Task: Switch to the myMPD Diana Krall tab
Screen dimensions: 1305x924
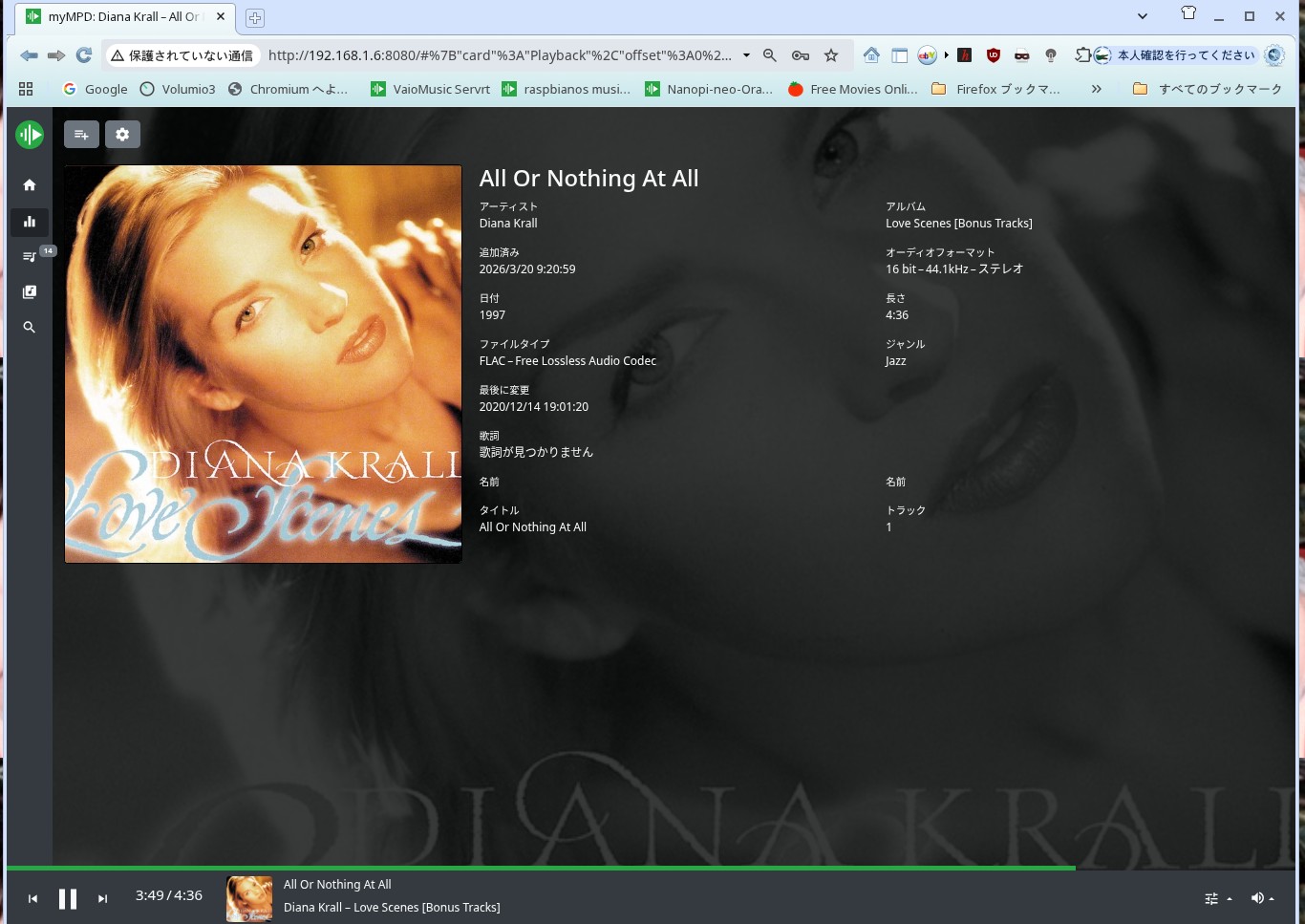Action: (x=124, y=16)
